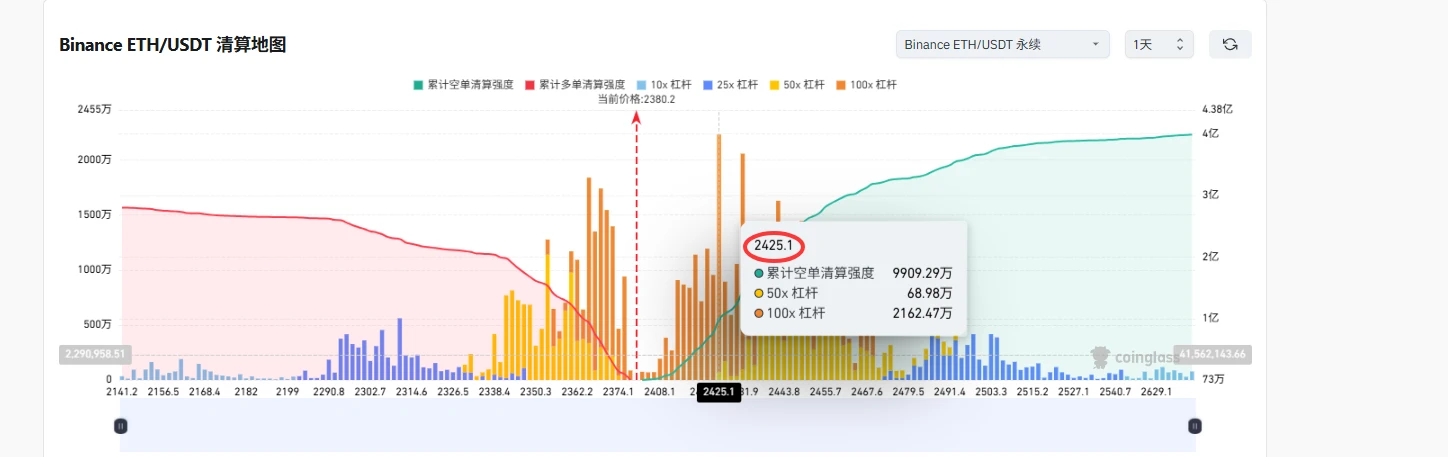Click the 2362.2 x-axis label

tap(577, 392)
